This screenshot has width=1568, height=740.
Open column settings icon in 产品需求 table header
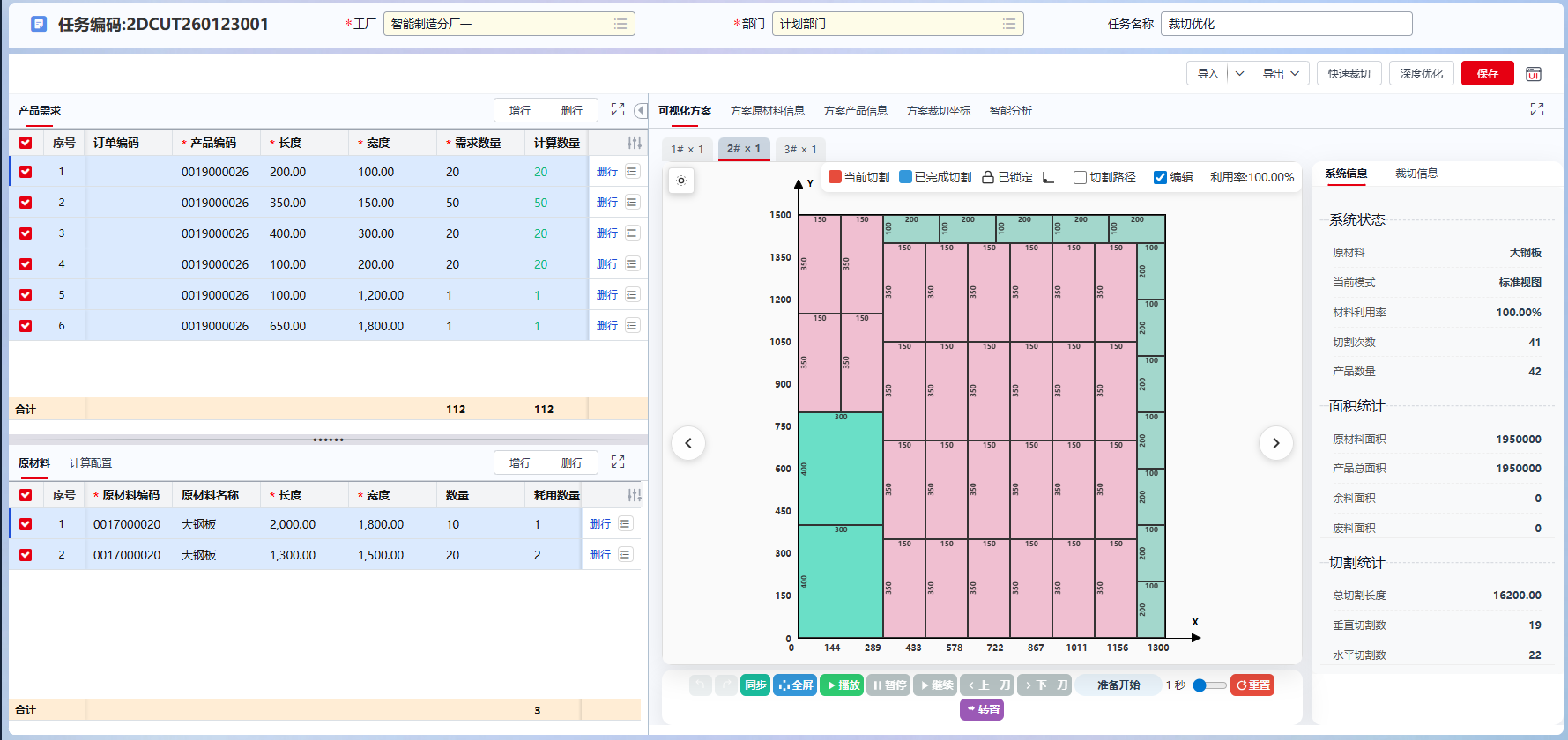click(634, 143)
